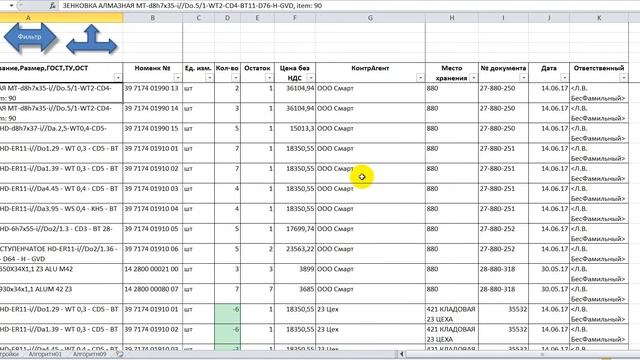Image resolution: width=640 pixels, height=360 pixels.
Task: Select the 550X34X1,1 Z3 ALU M42 cell
Action: click(61, 273)
